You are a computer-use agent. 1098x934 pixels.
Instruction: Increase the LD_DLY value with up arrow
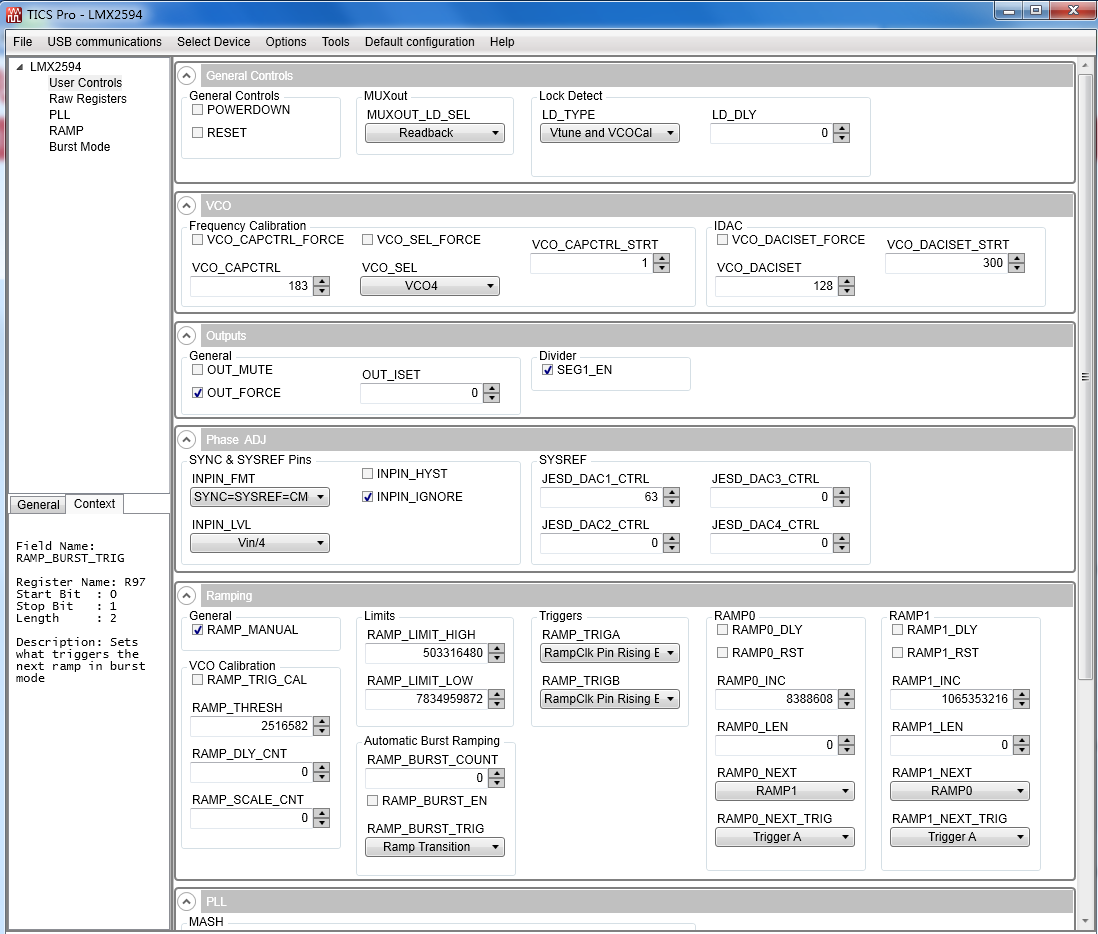coord(842,129)
